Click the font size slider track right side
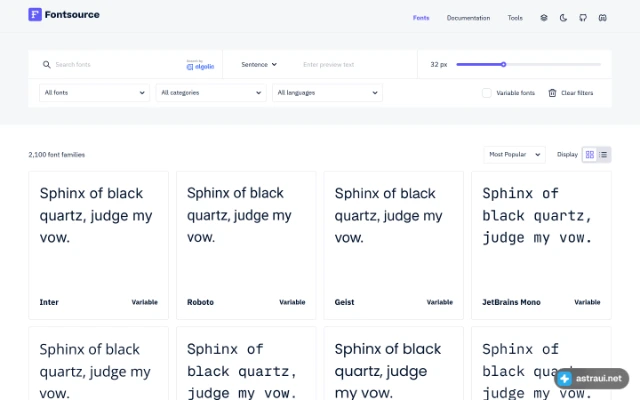 click(553, 64)
